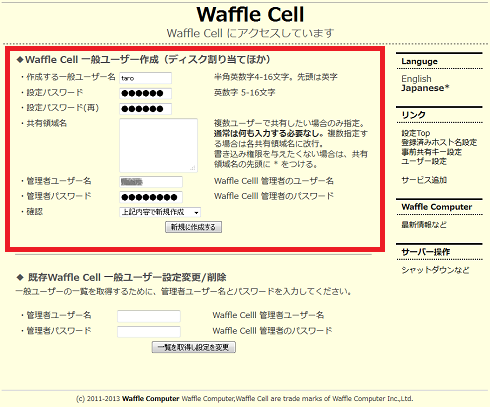Open the シャットダウンなど link
The image size is (490, 407).
click(435, 270)
